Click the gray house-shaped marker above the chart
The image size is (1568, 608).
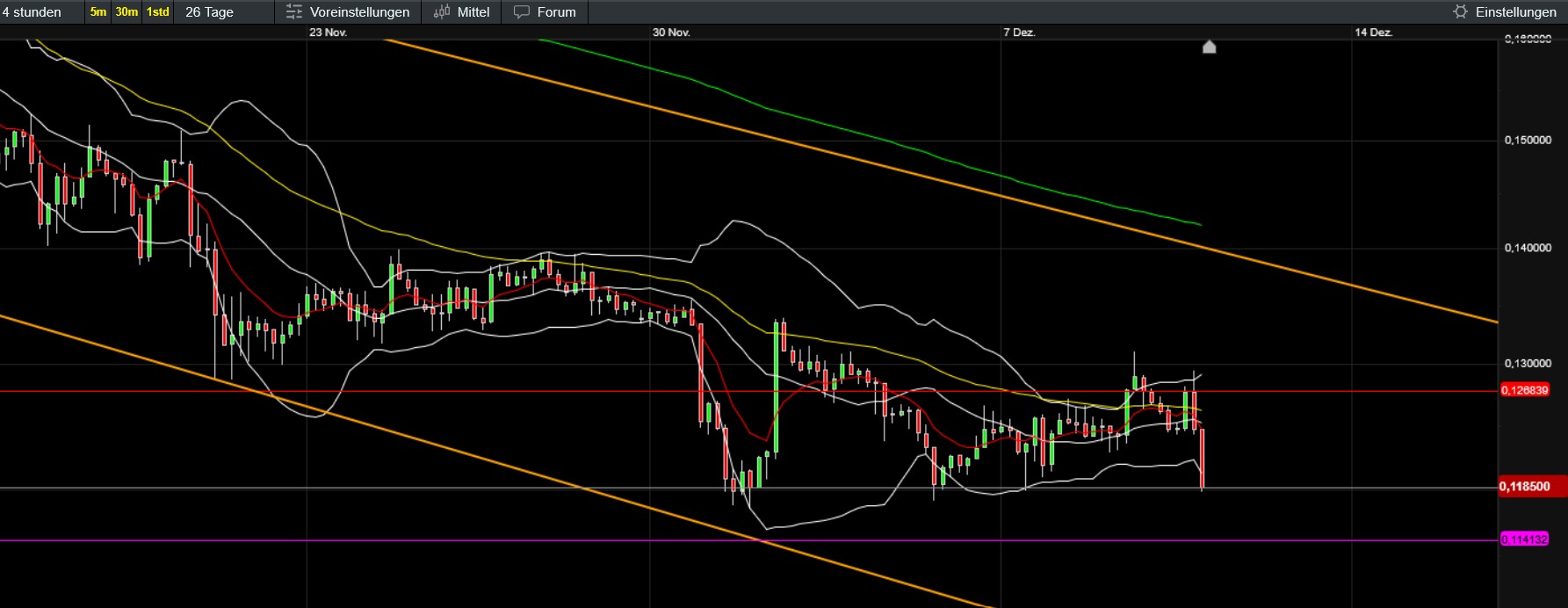pos(1209,47)
